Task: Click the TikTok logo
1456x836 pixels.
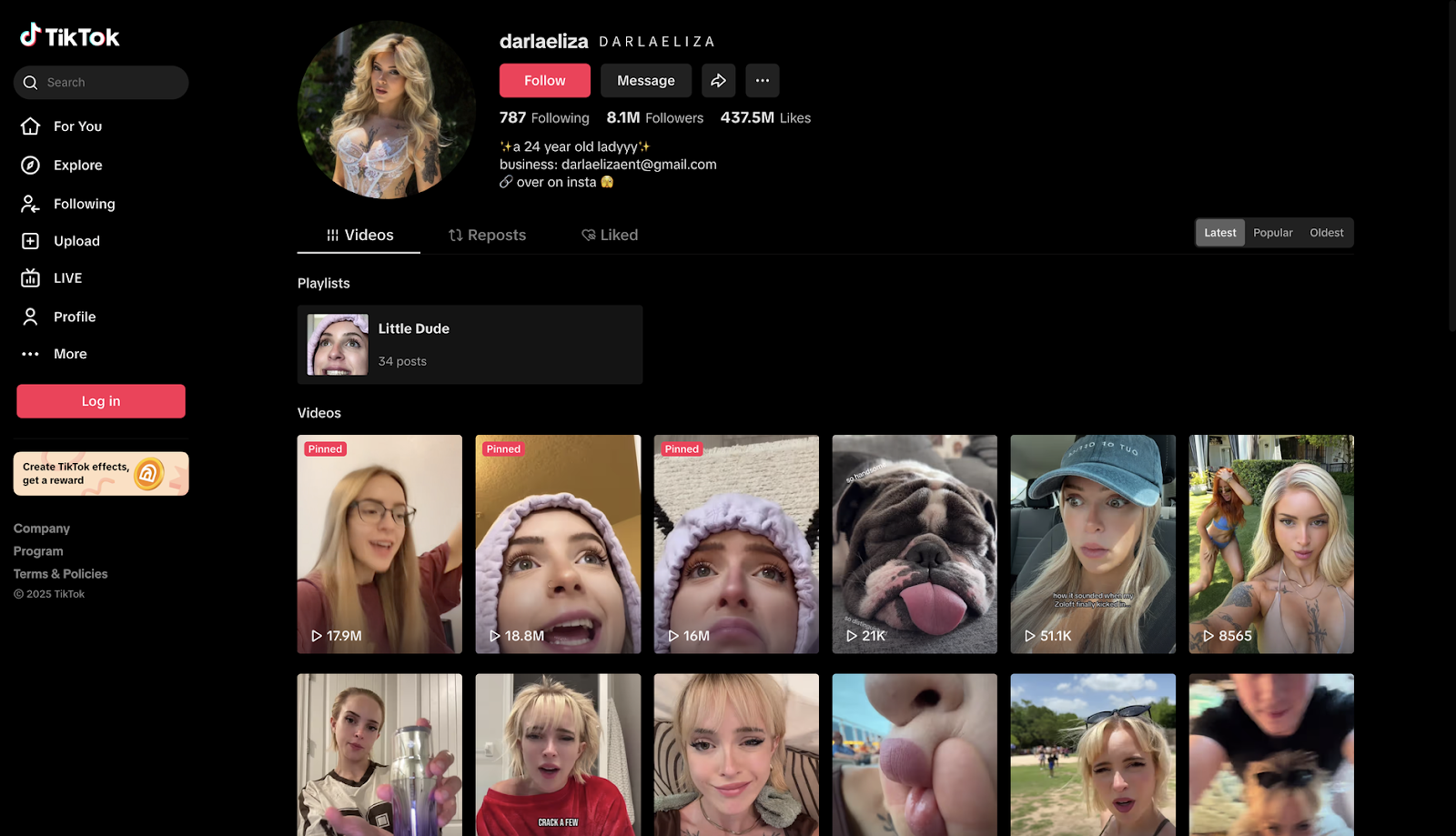Action: 70,36
